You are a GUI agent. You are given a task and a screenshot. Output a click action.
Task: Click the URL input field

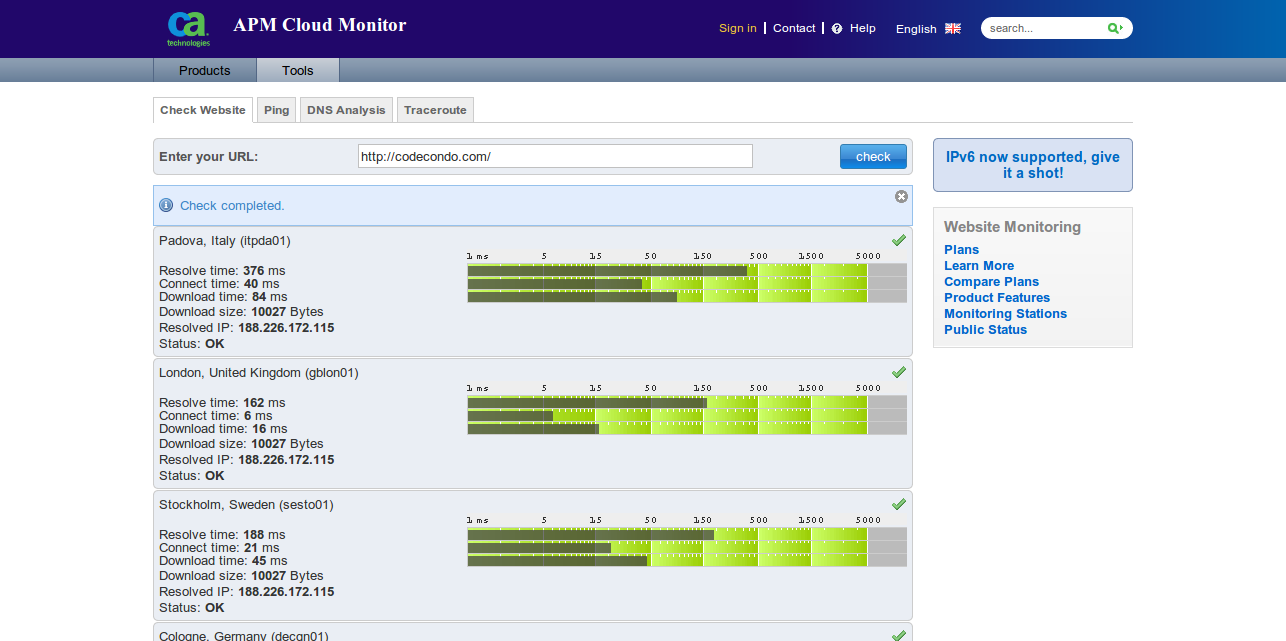555,156
